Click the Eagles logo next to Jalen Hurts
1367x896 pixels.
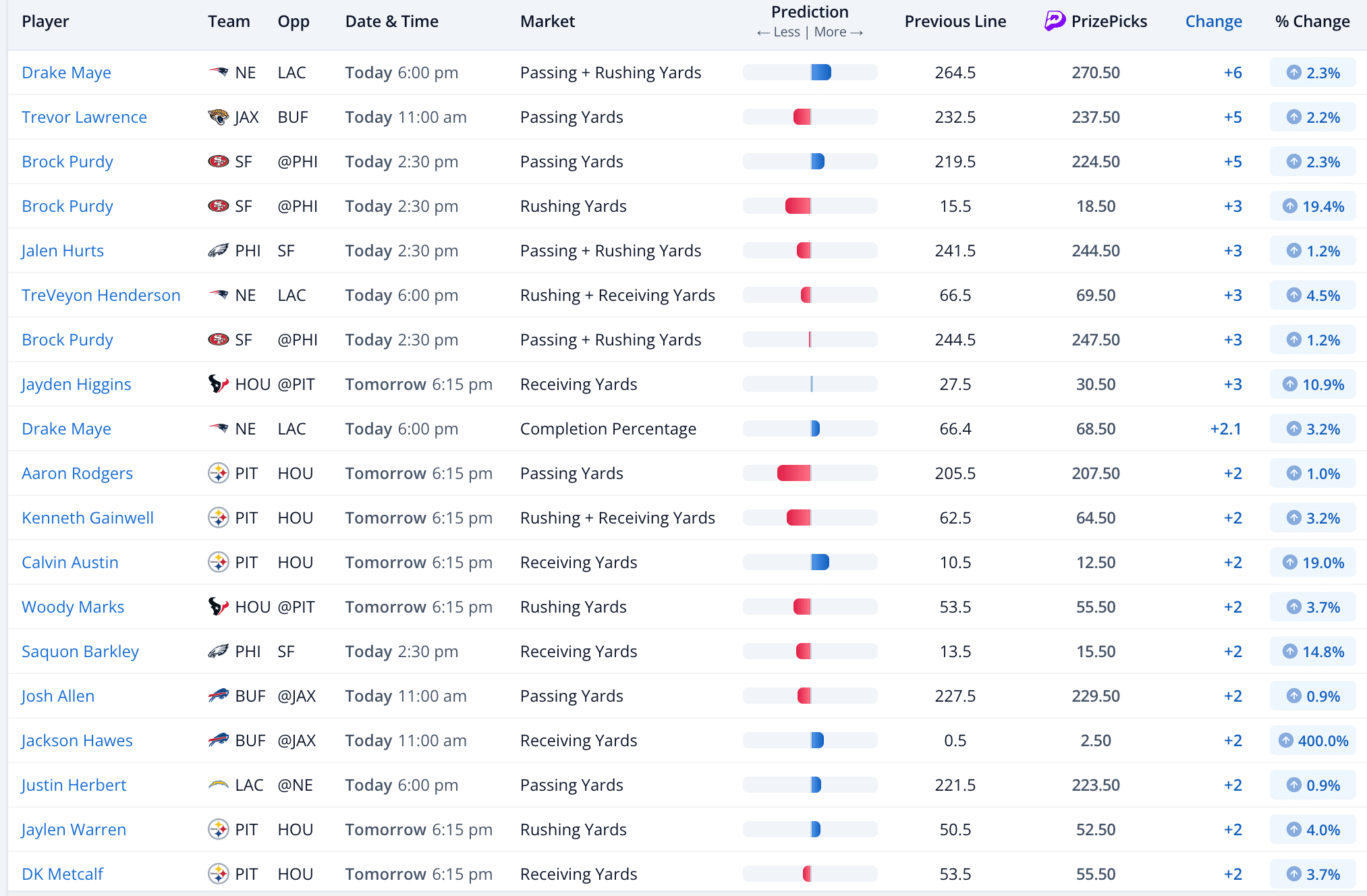click(218, 250)
